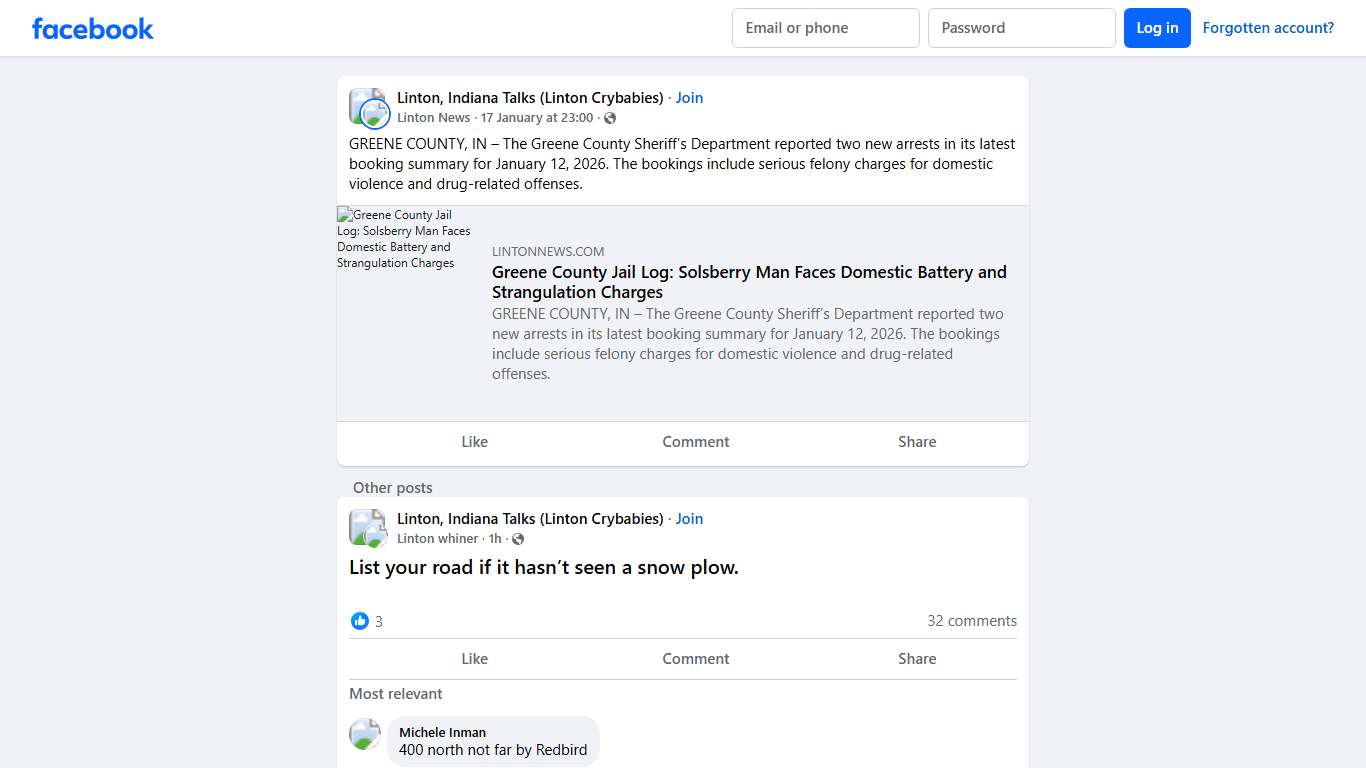The height and width of the screenshot is (768, 1366).
Task: Click the Facebook logo
Action: [x=92, y=28]
